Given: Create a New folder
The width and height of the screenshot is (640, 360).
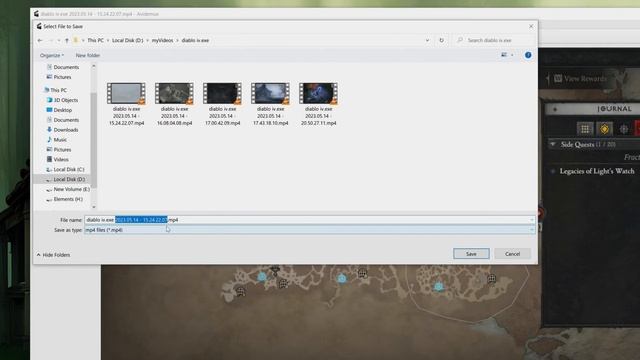Looking at the screenshot, I should click(x=88, y=55).
